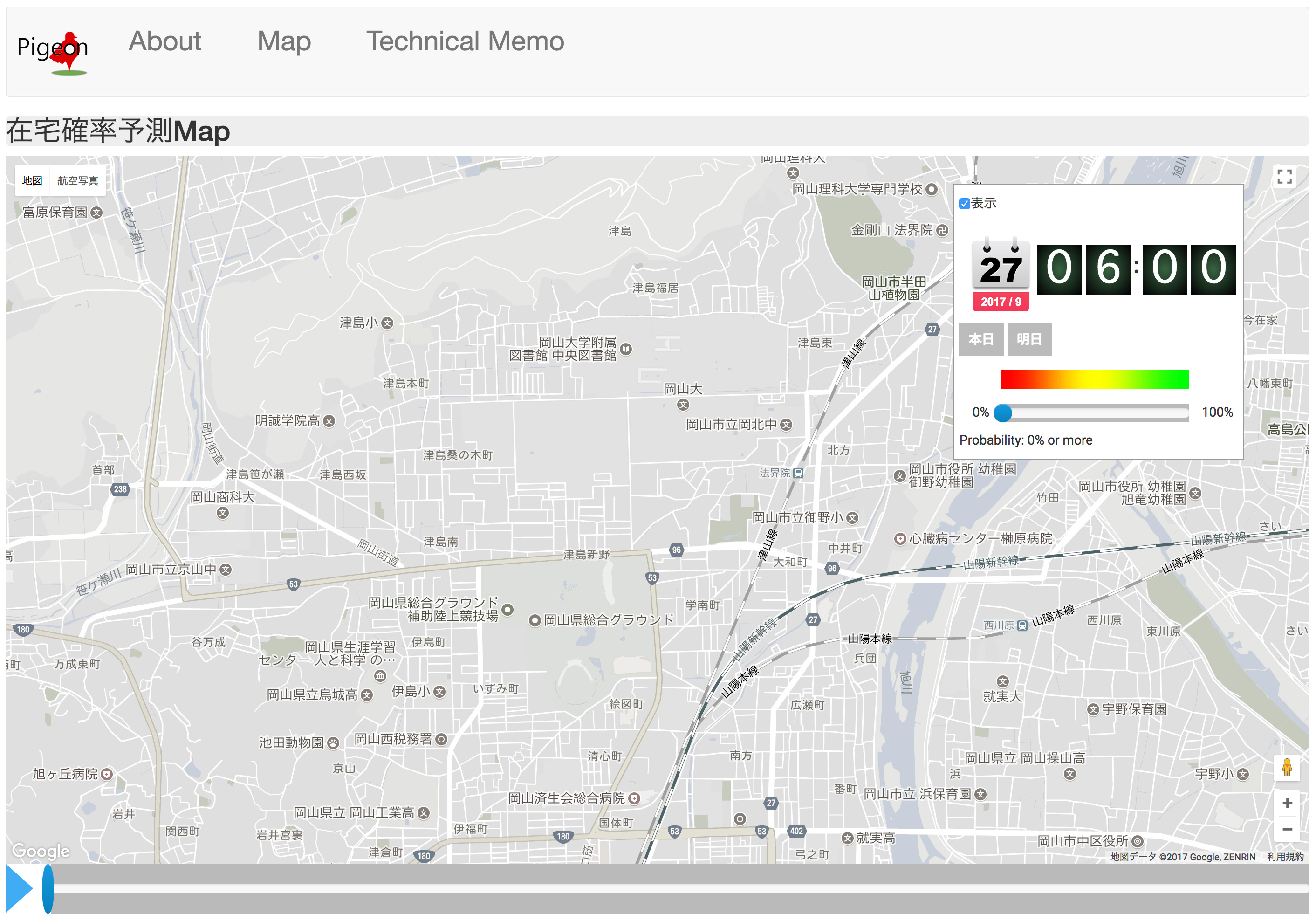Click the 岡山市立御野小 school marker
The height and width of the screenshot is (921, 1316).
point(852,518)
